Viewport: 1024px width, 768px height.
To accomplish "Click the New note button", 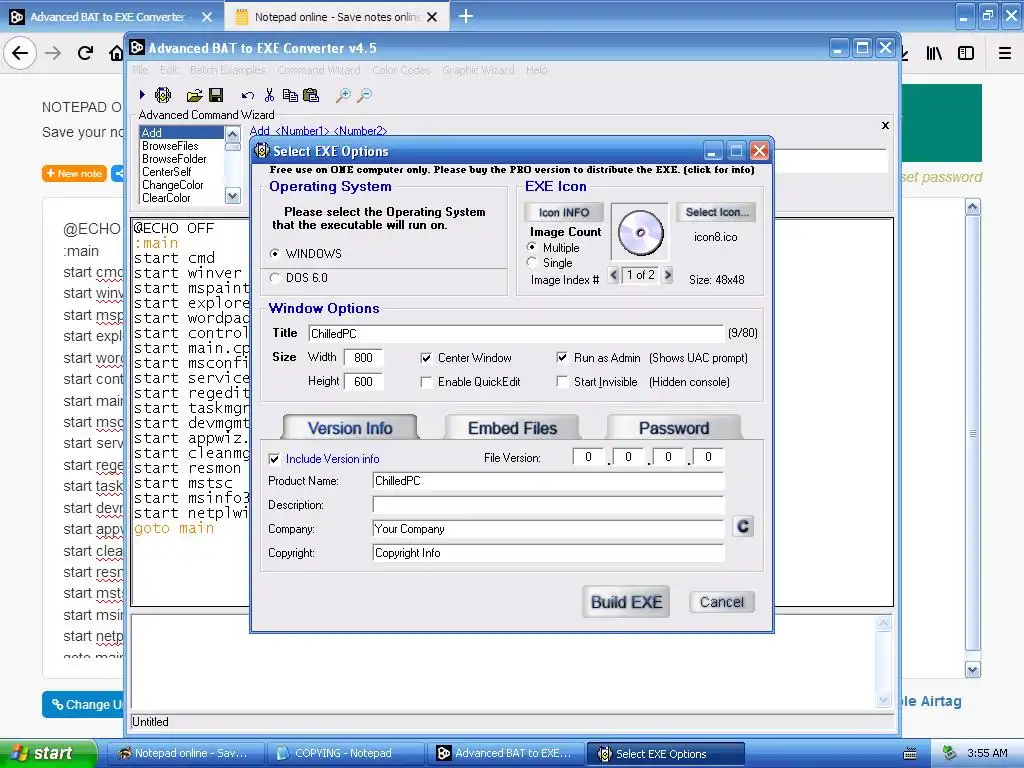I will click(74, 174).
